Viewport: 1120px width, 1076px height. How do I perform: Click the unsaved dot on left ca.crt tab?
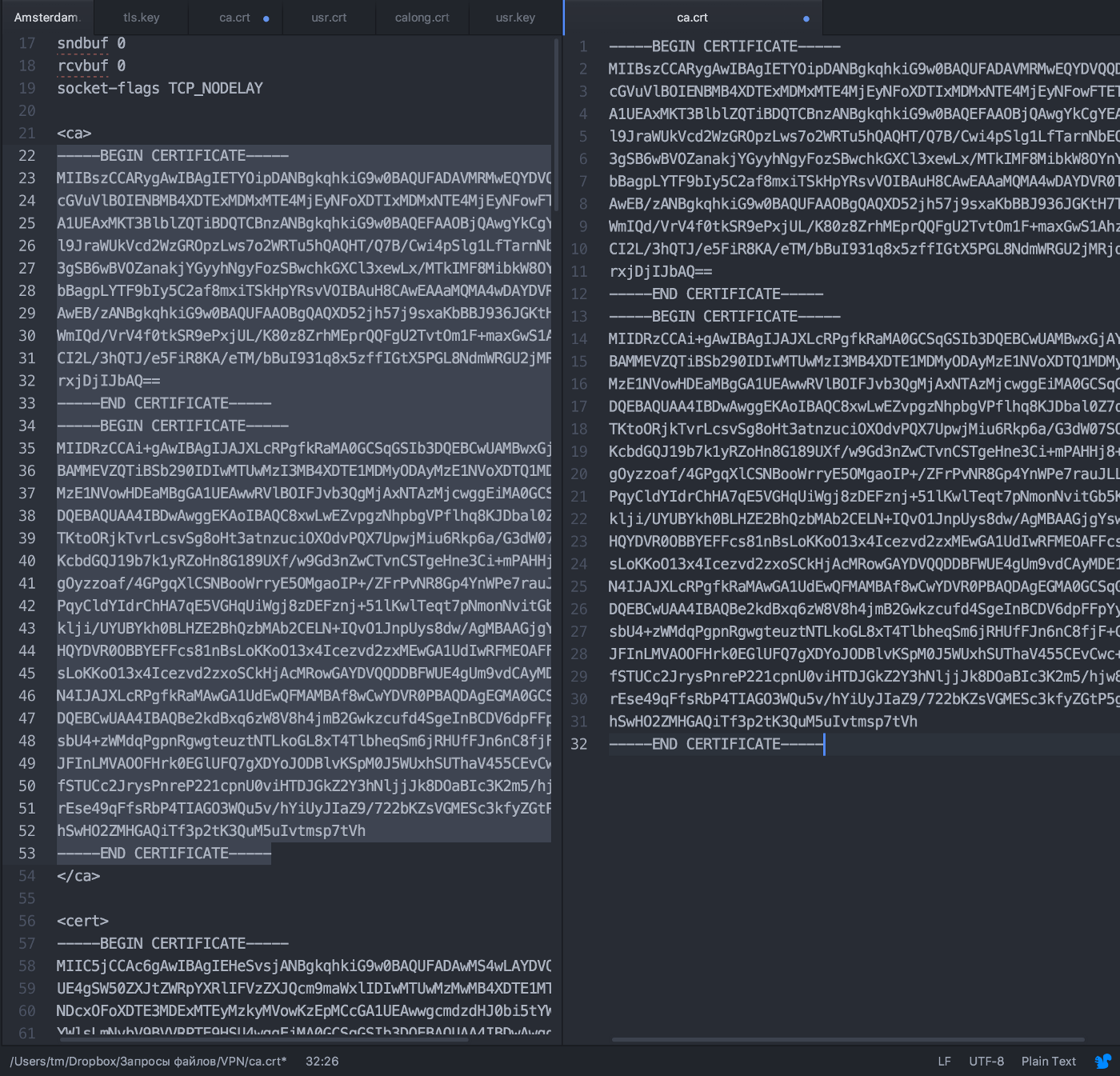(266, 18)
